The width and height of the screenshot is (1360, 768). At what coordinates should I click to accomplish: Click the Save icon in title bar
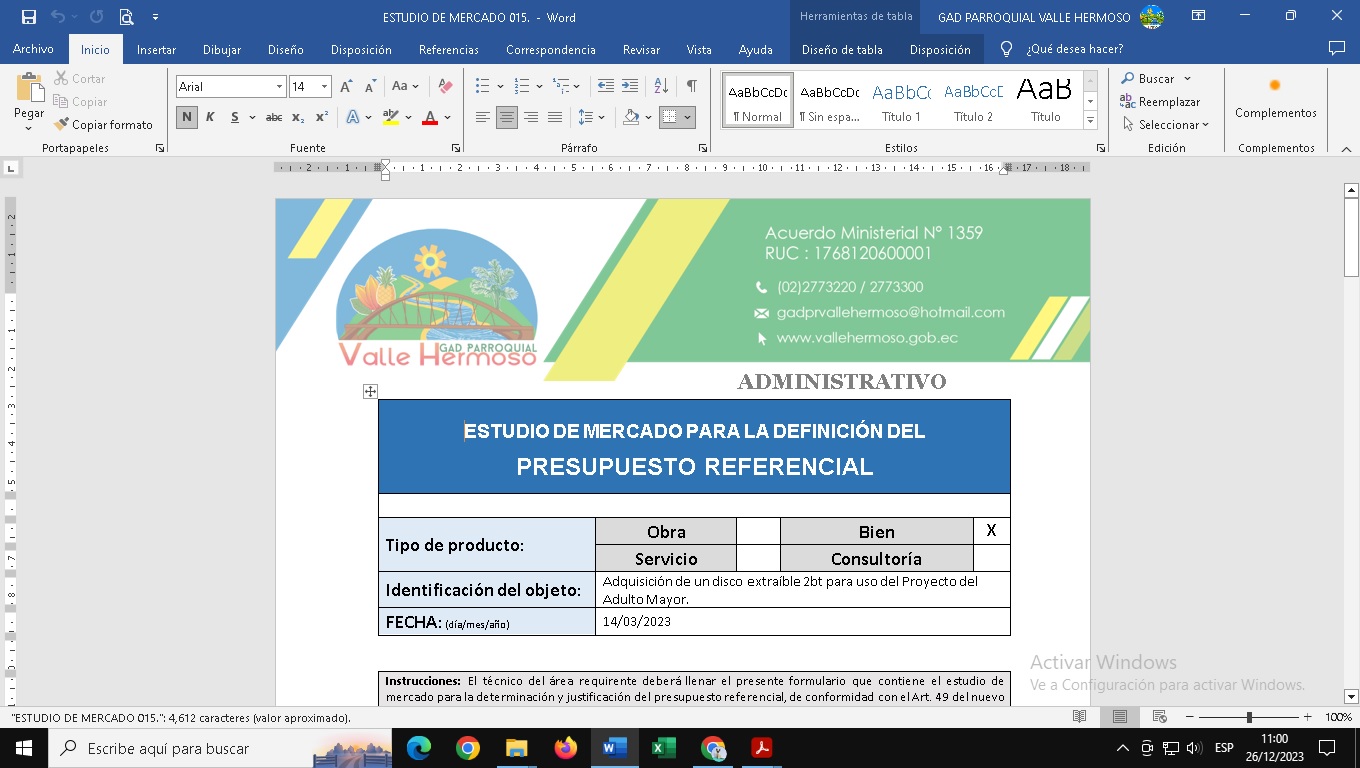coord(28,17)
